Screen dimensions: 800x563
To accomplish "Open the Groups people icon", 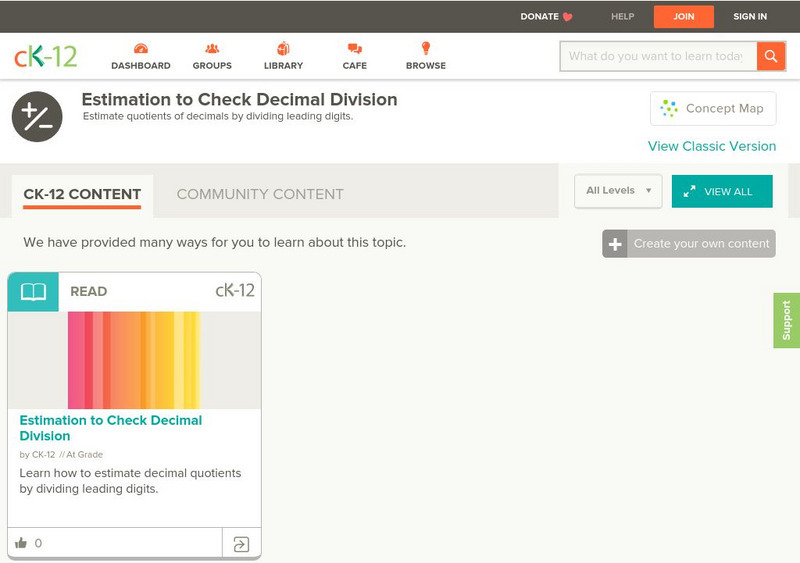I will (212, 49).
